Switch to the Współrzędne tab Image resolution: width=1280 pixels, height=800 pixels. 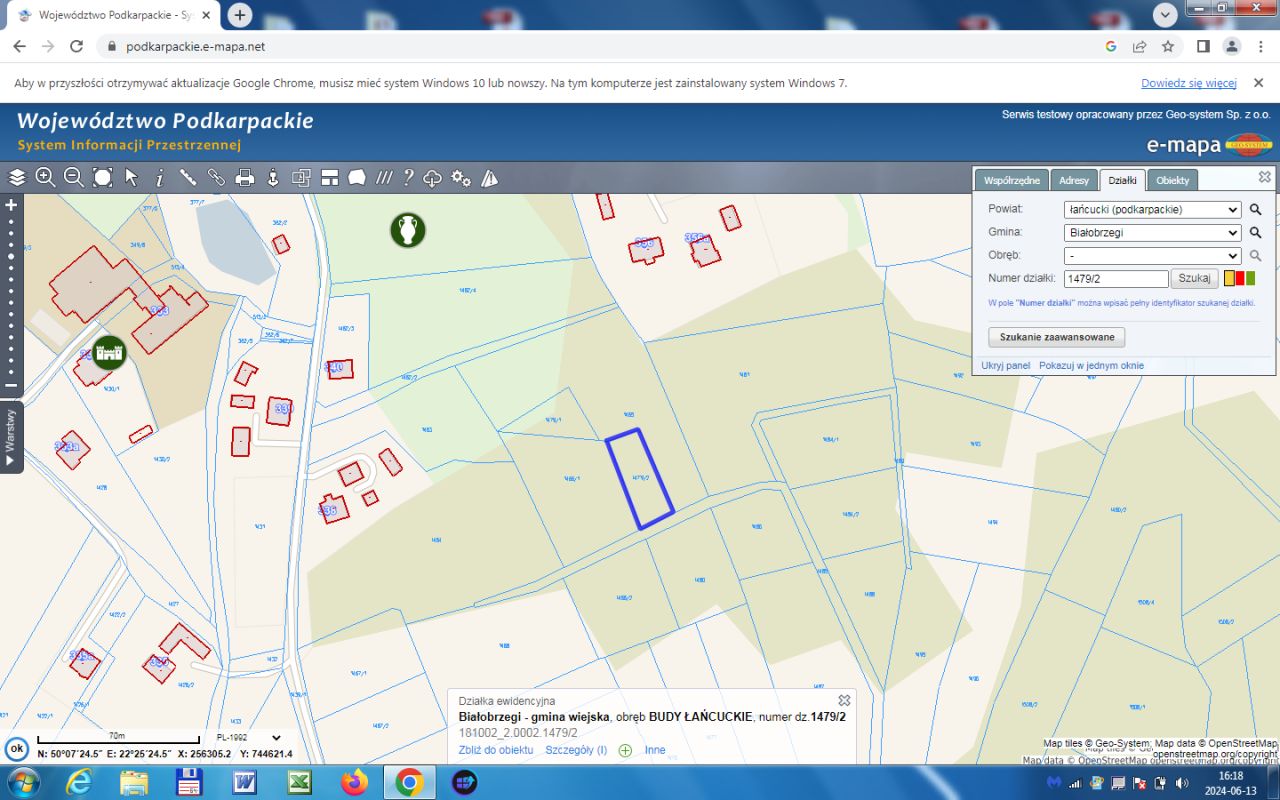1011,180
